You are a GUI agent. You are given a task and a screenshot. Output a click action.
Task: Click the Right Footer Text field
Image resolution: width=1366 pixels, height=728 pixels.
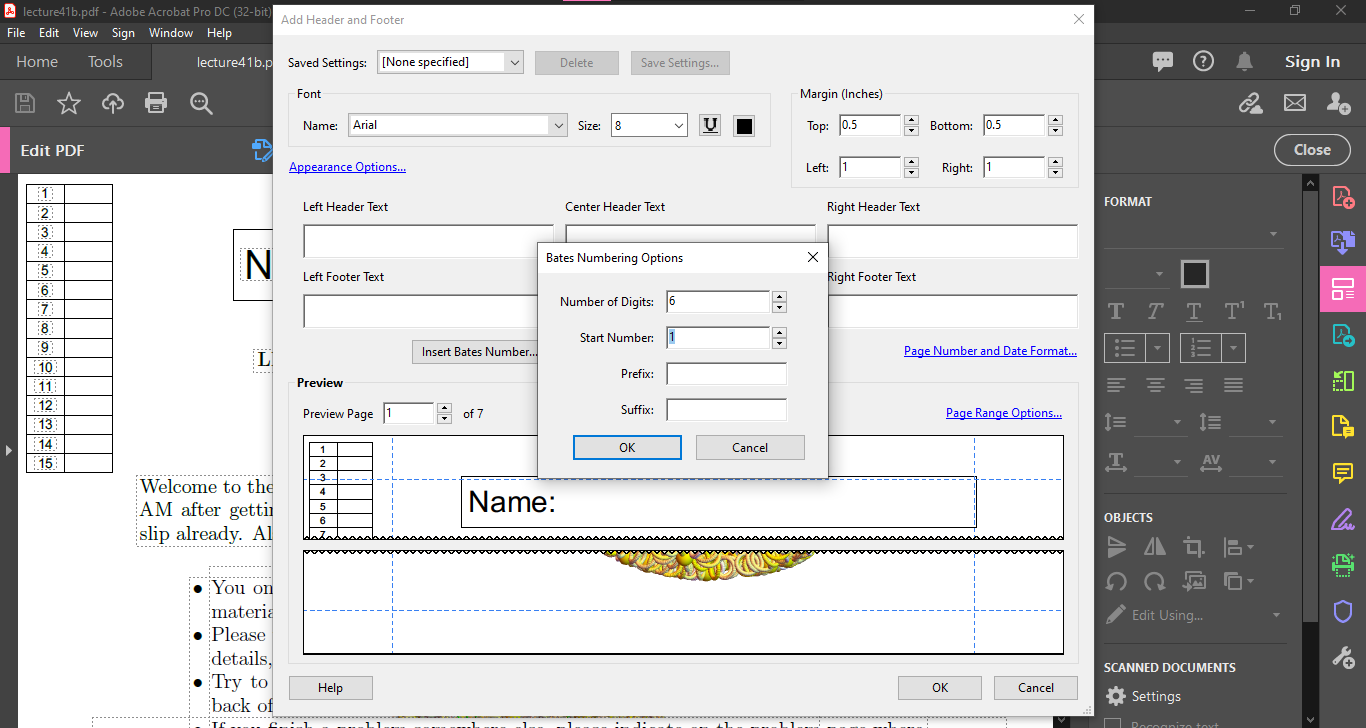[952, 311]
